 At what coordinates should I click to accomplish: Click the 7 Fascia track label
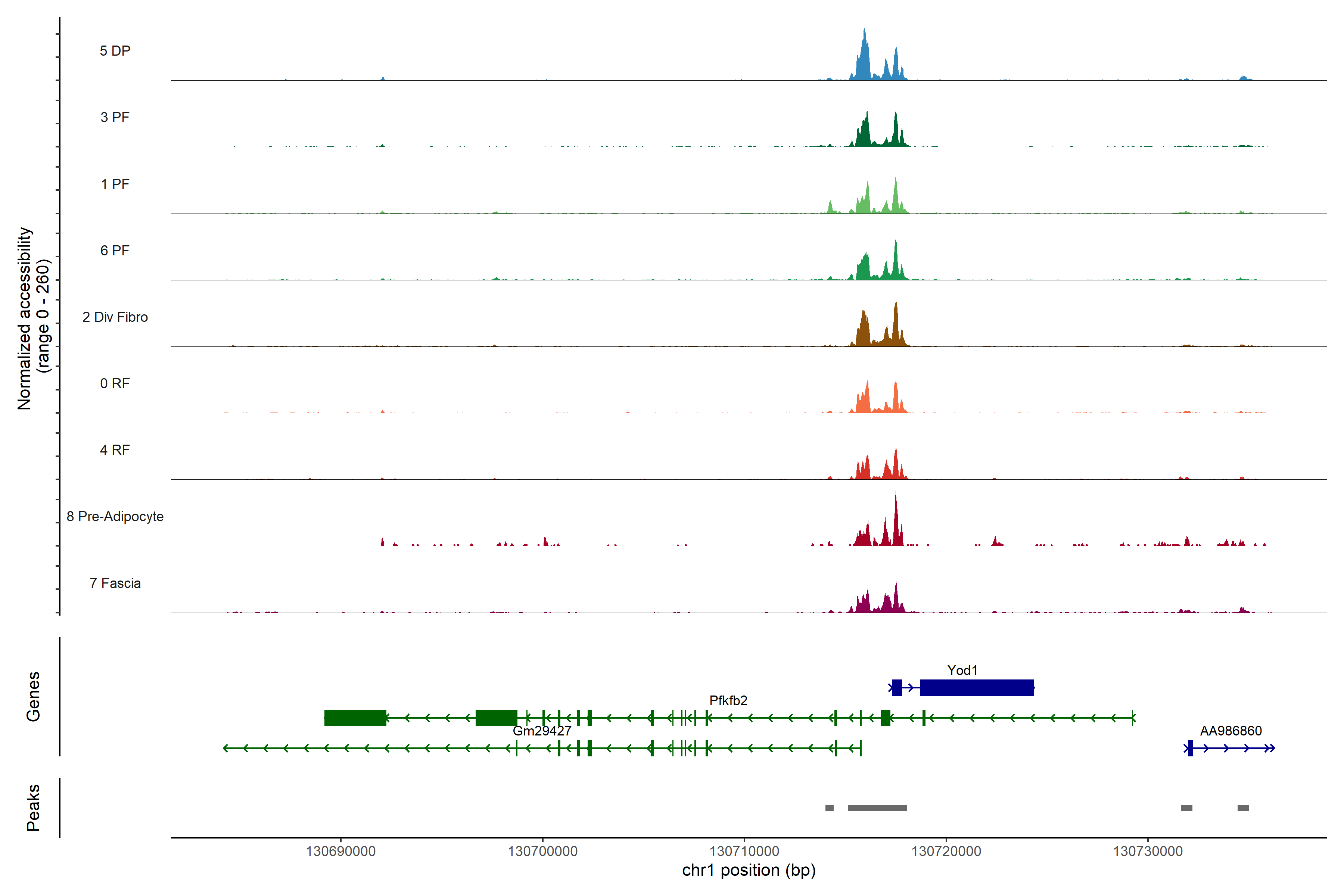click(x=115, y=584)
